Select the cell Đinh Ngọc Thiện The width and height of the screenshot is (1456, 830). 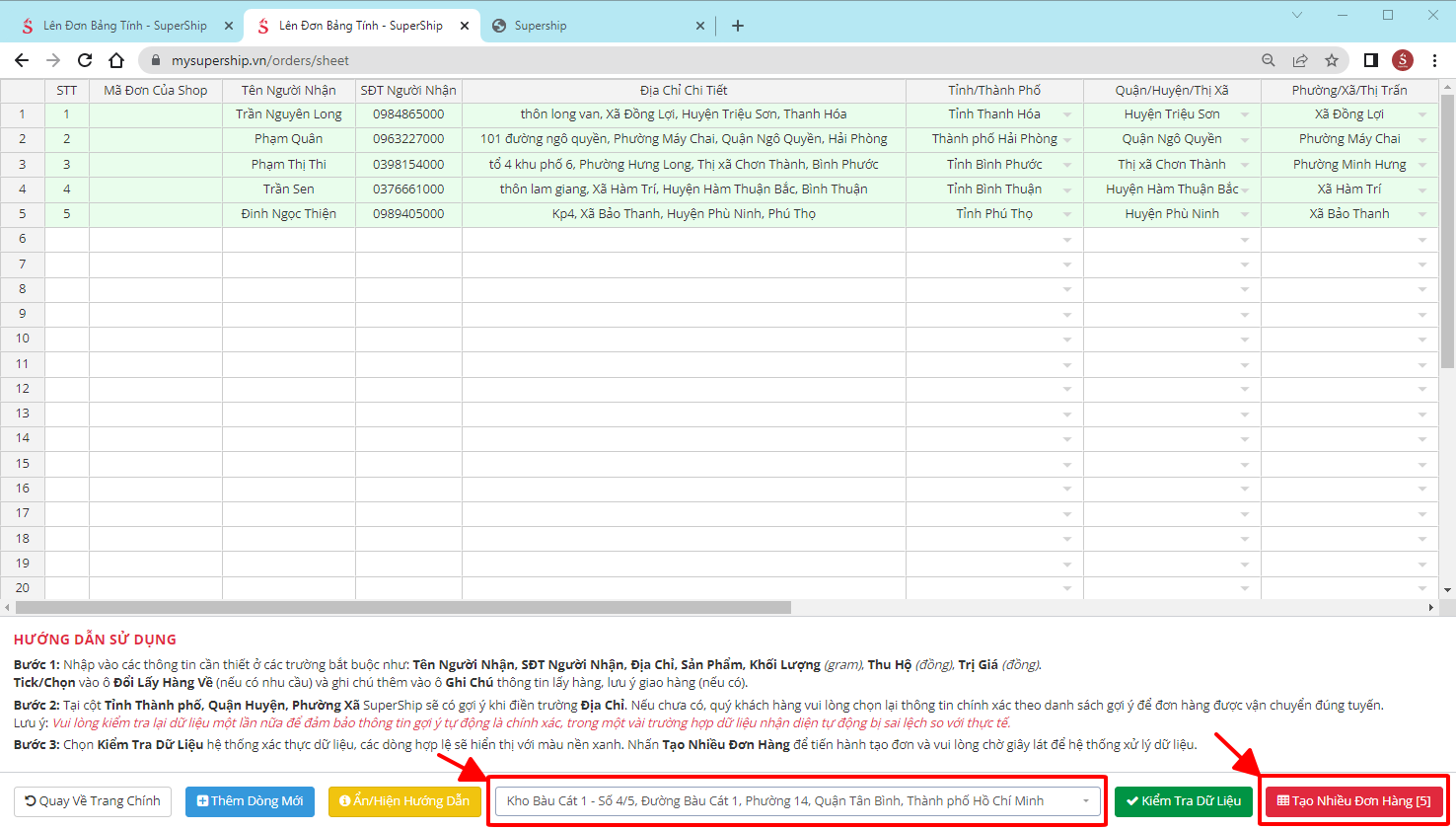[x=289, y=213]
